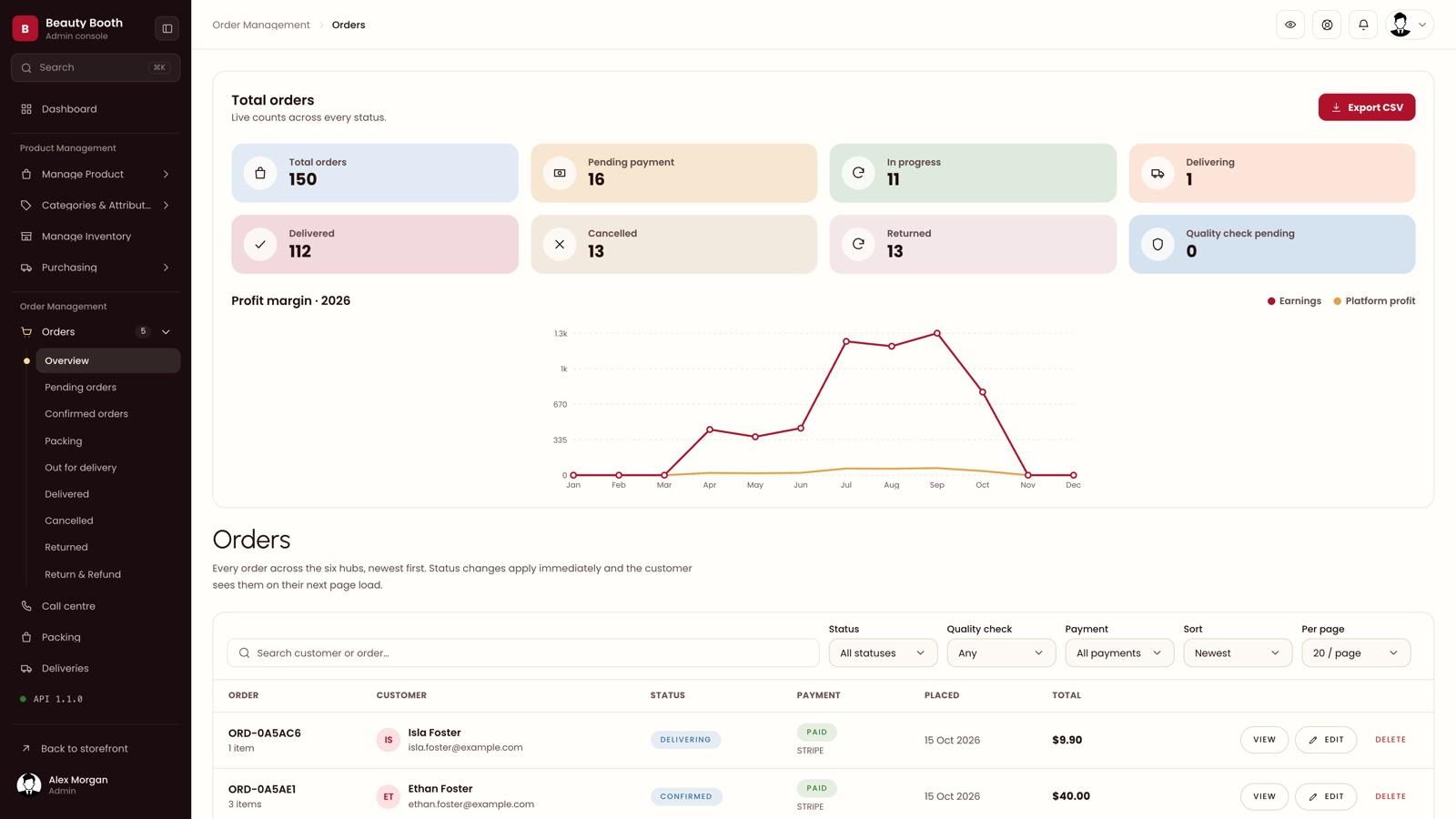Open the Newest sort dropdown
The width and height of the screenshot is (1456, 819).
(1238, 652)
